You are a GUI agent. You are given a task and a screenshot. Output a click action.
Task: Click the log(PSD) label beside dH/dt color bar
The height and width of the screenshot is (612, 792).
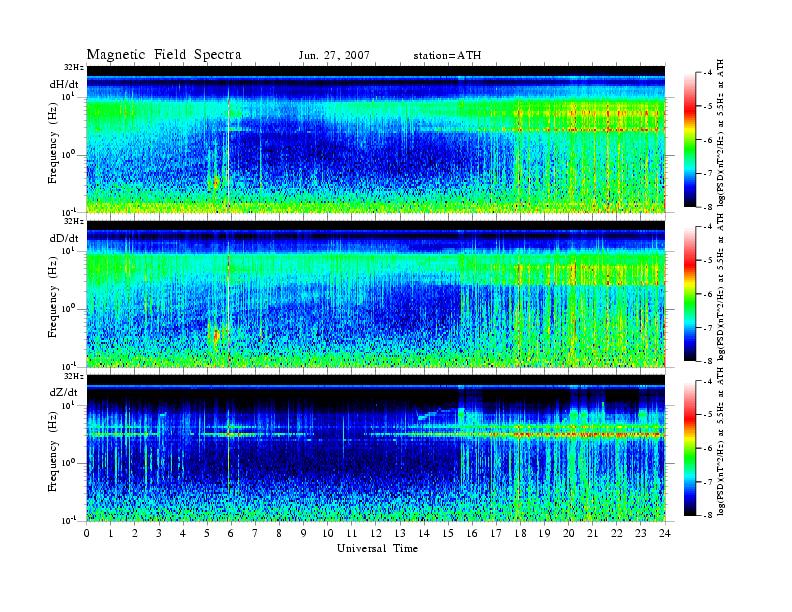tap(720, 133)
